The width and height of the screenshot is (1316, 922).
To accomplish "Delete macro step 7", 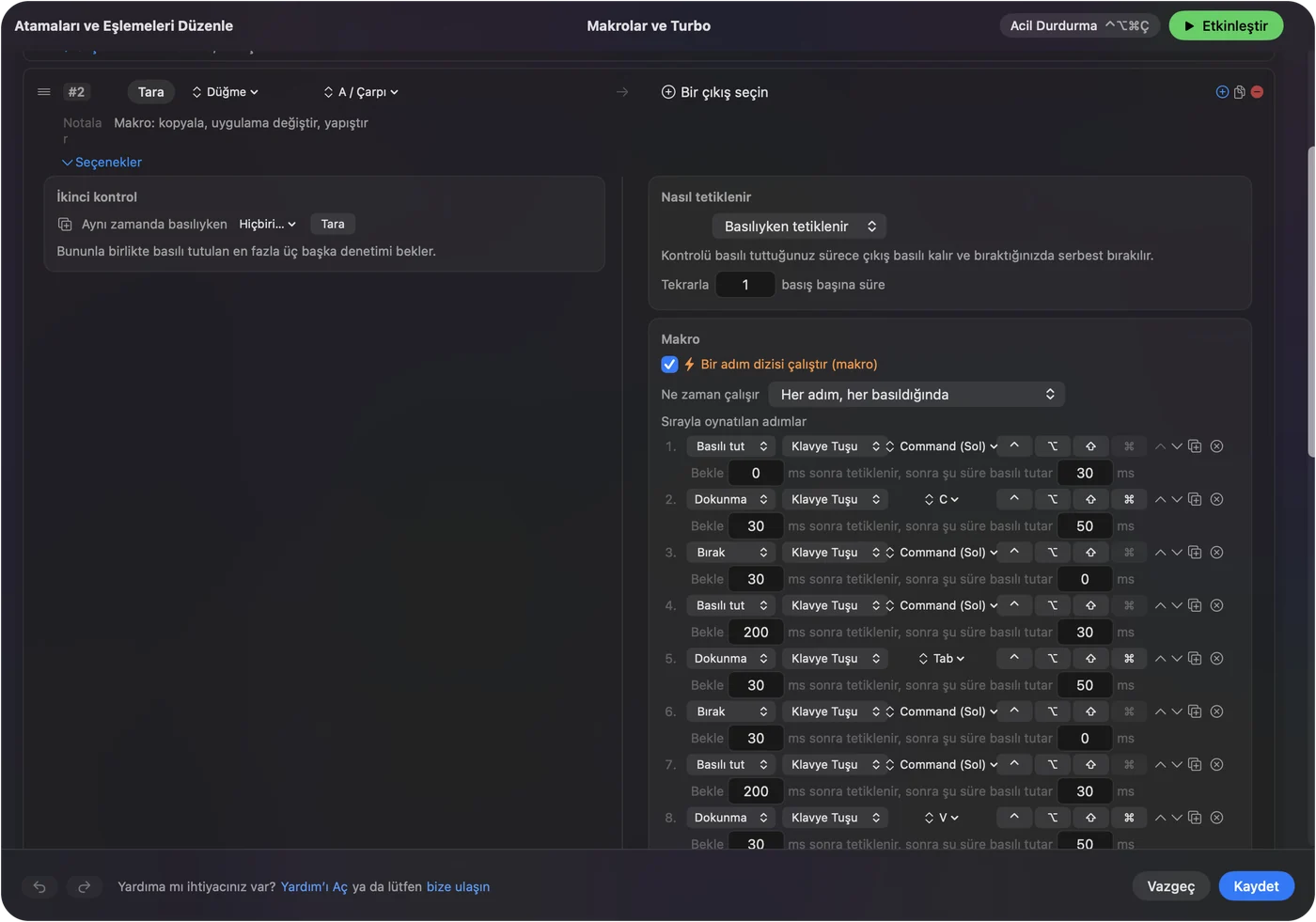I will pos(1216,765).
